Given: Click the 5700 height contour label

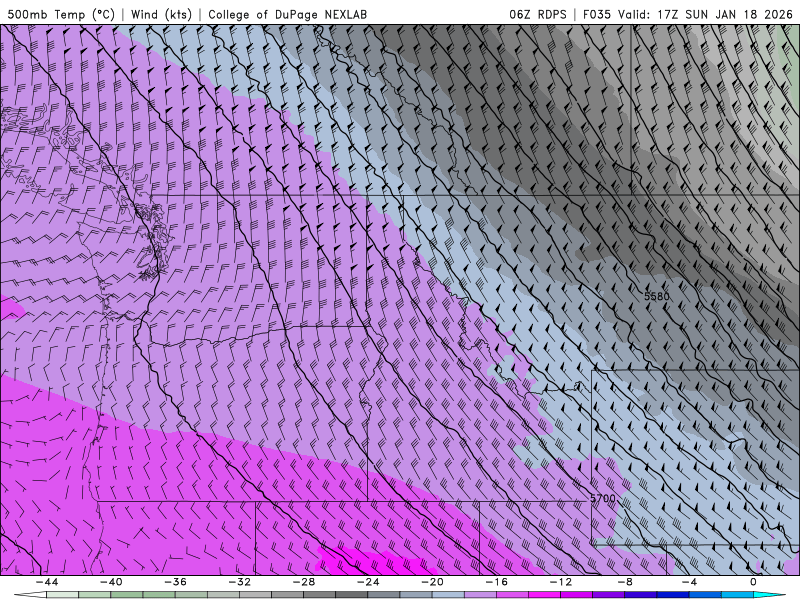Looking at the screenshot, I should point(603,498).
